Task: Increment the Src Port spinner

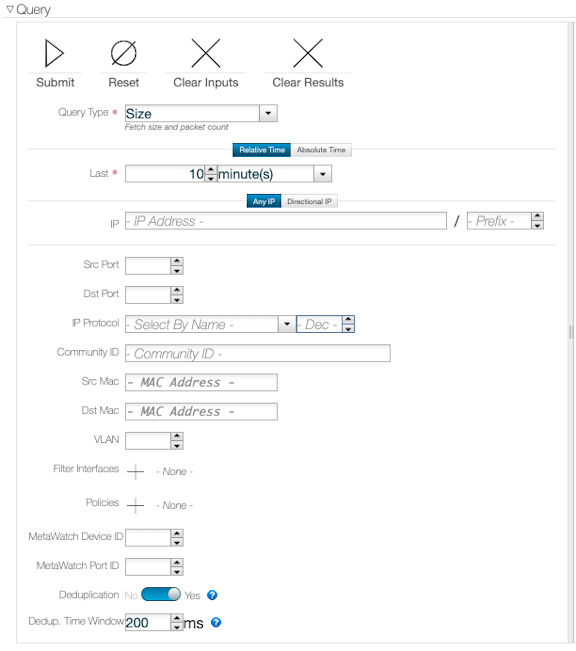Action: [177, 262]
